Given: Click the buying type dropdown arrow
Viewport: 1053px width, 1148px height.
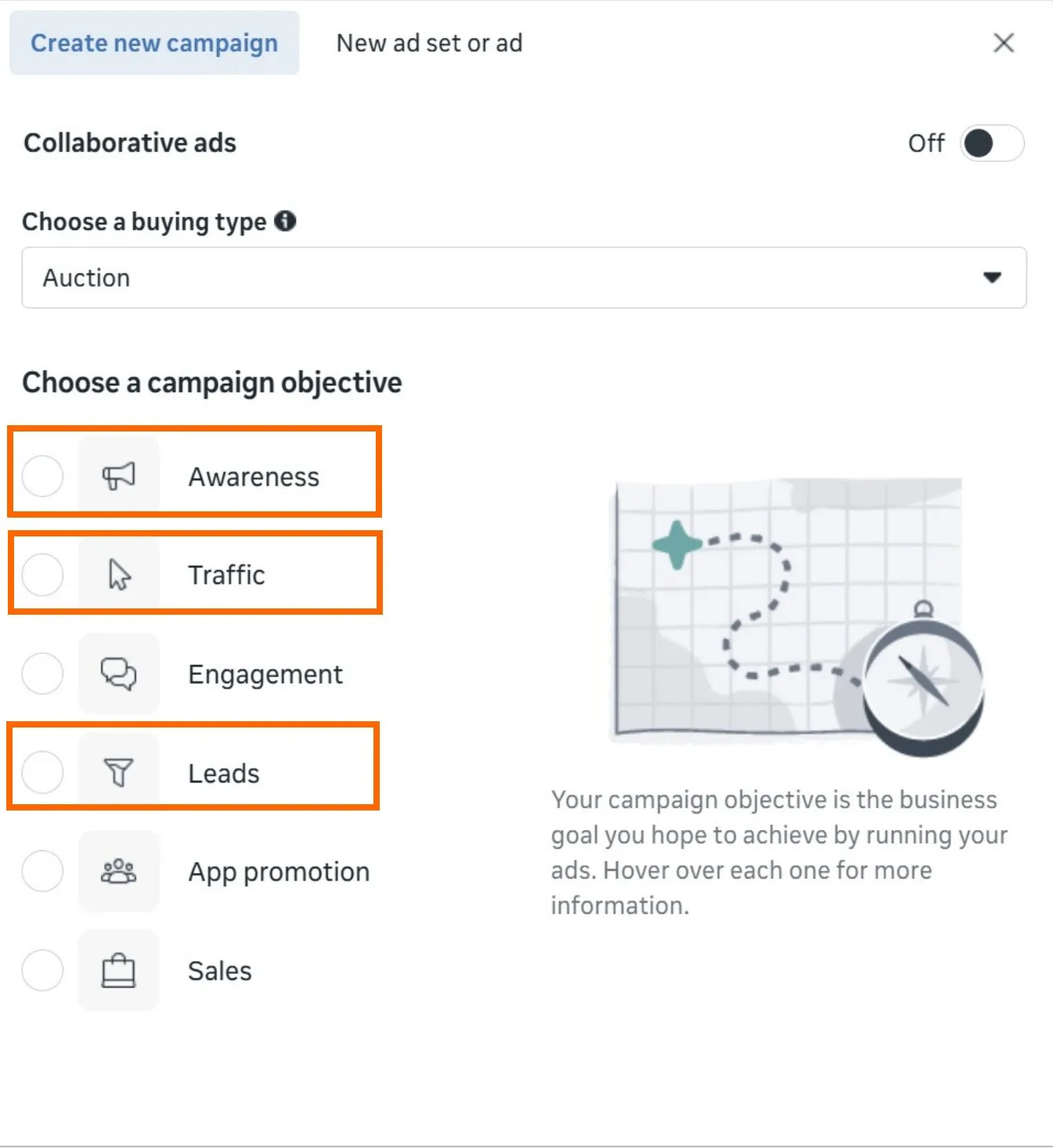Looking at the screenshot, I should point(993,278).
